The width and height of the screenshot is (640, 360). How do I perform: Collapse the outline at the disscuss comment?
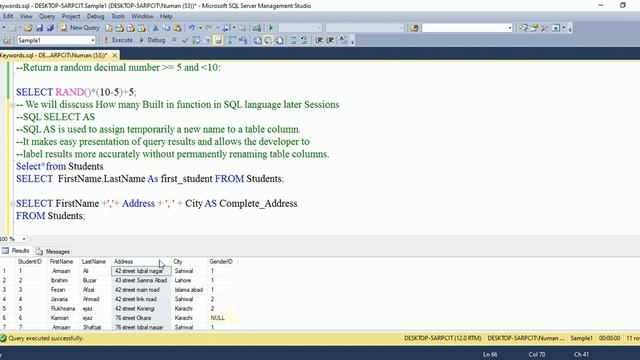[x=12, y=105]
